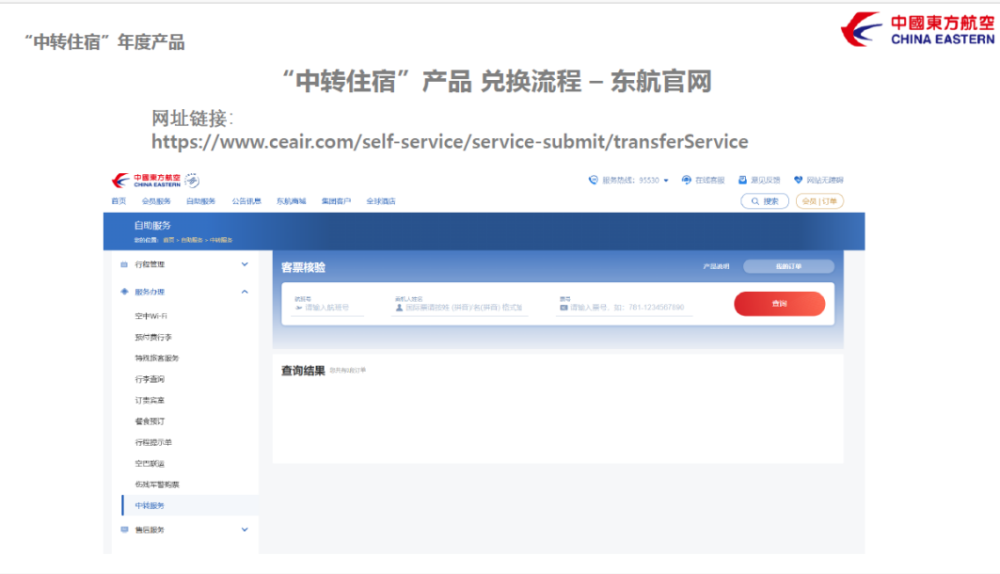The image size is (1000, 574).
Task: Click the China Eastern logo on the website header
Action: (147, 180)
